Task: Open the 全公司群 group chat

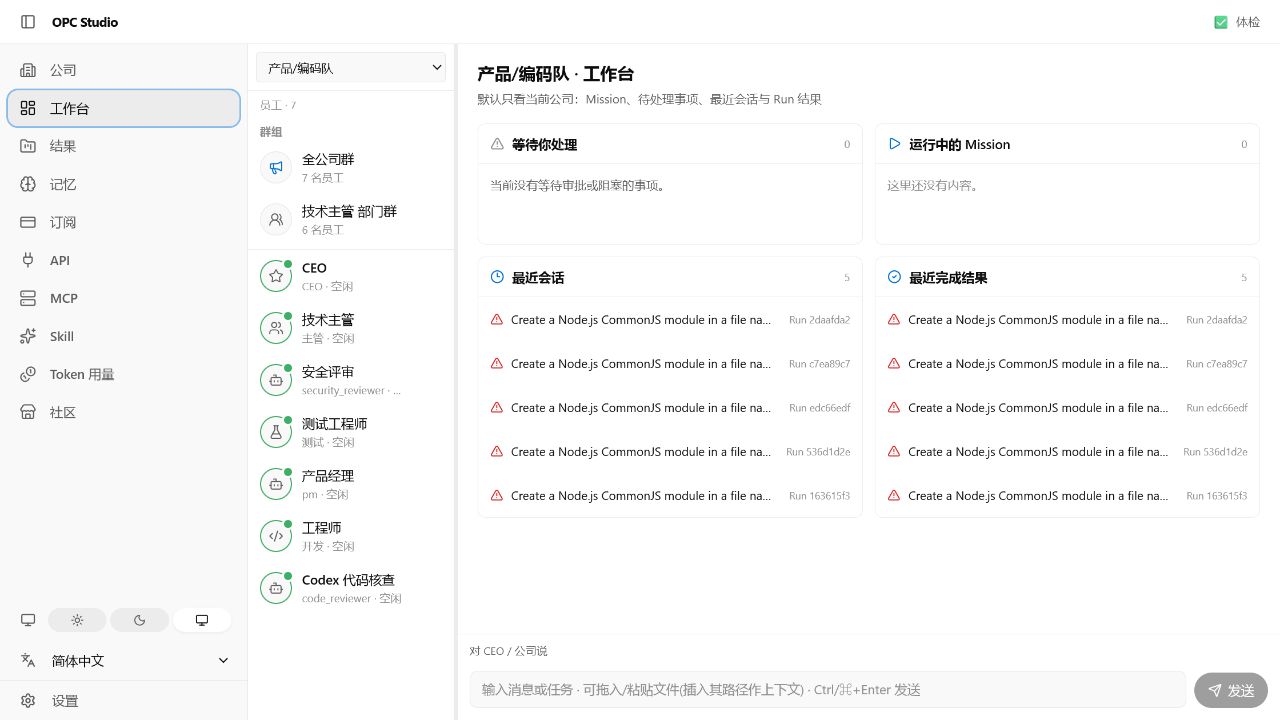Action: click(x=351, y=167)
